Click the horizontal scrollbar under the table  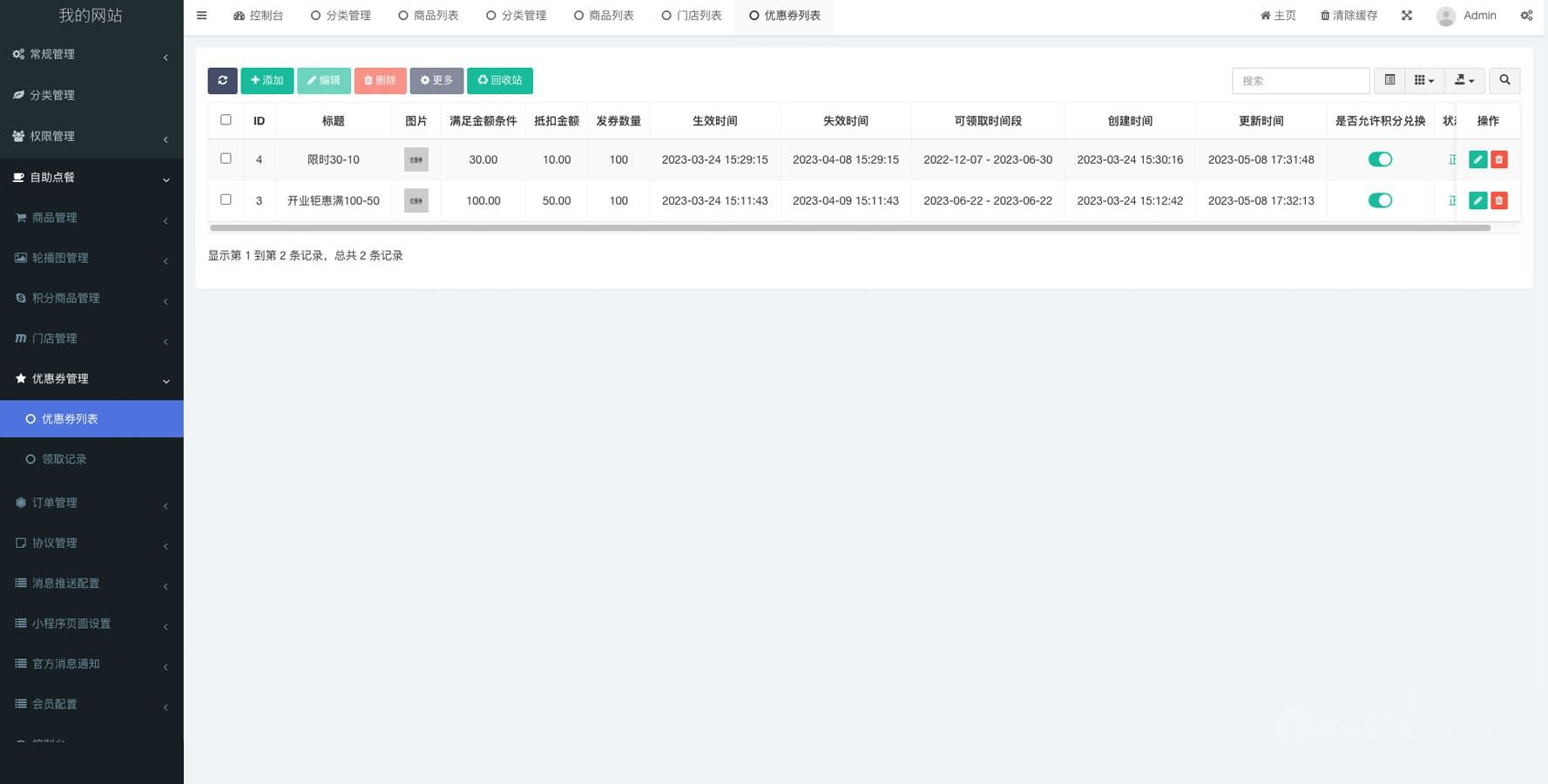pos(849,228)
